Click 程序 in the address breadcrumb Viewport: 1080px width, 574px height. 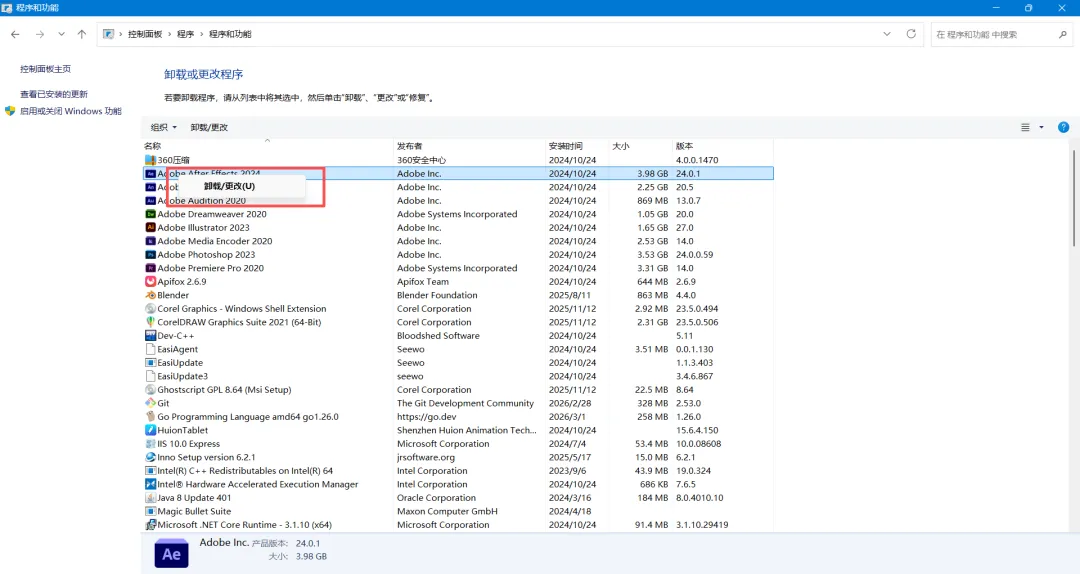(185, 34)
